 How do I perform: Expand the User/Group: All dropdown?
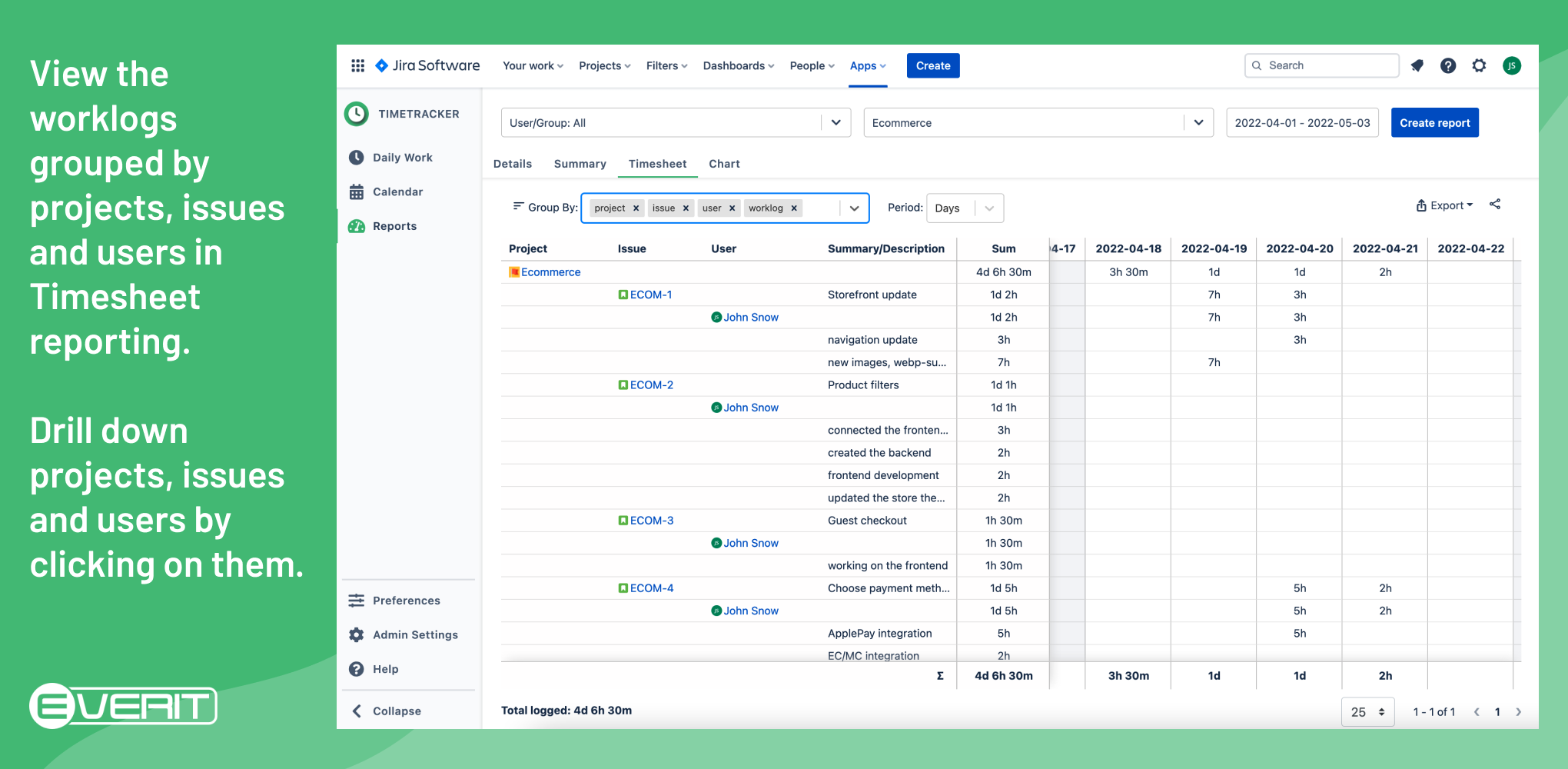coord(836,122)
